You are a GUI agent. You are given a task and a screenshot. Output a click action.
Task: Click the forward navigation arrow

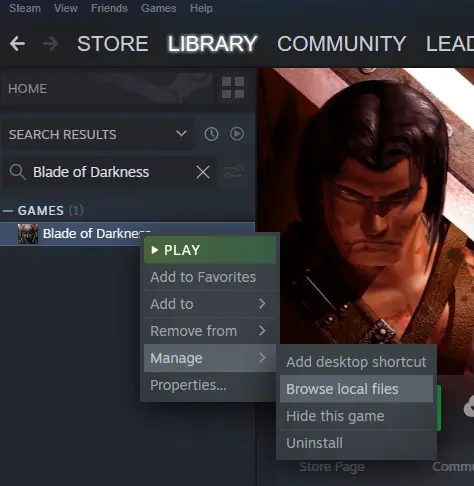point(50,44)
